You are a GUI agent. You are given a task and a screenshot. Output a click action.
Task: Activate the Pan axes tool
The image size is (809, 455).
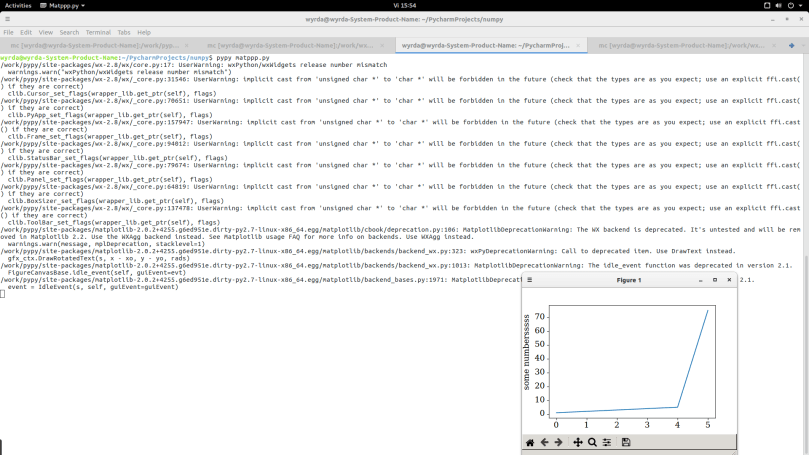(578, 442)
